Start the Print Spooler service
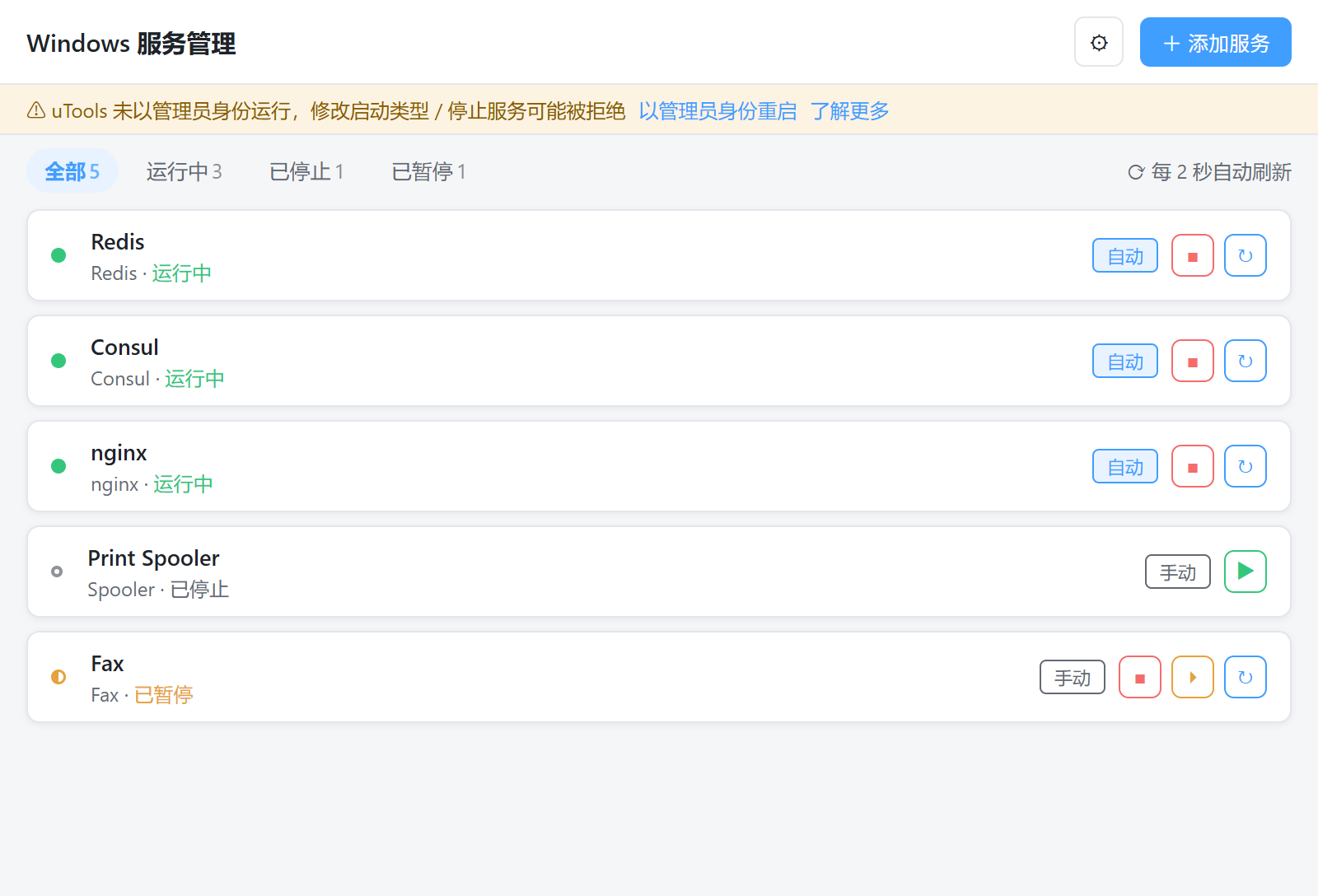This screenshot has width=1318, height=896. [1246, 572]
